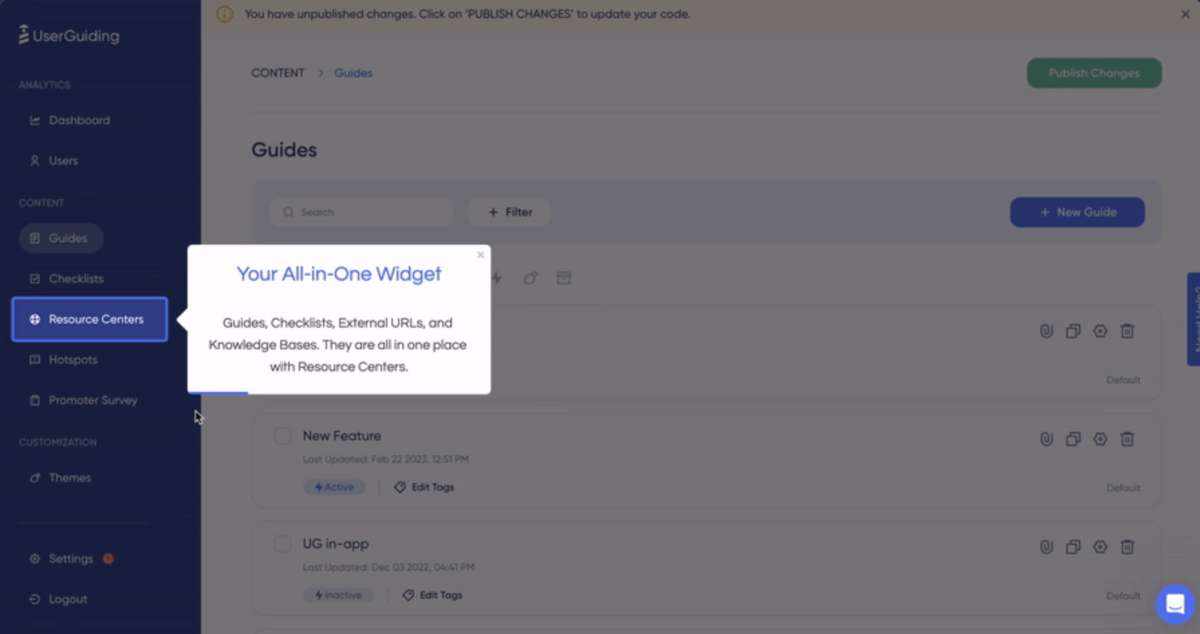Click the paperclip icon for New Feature
The image size is (1200, 634).
1046,439
